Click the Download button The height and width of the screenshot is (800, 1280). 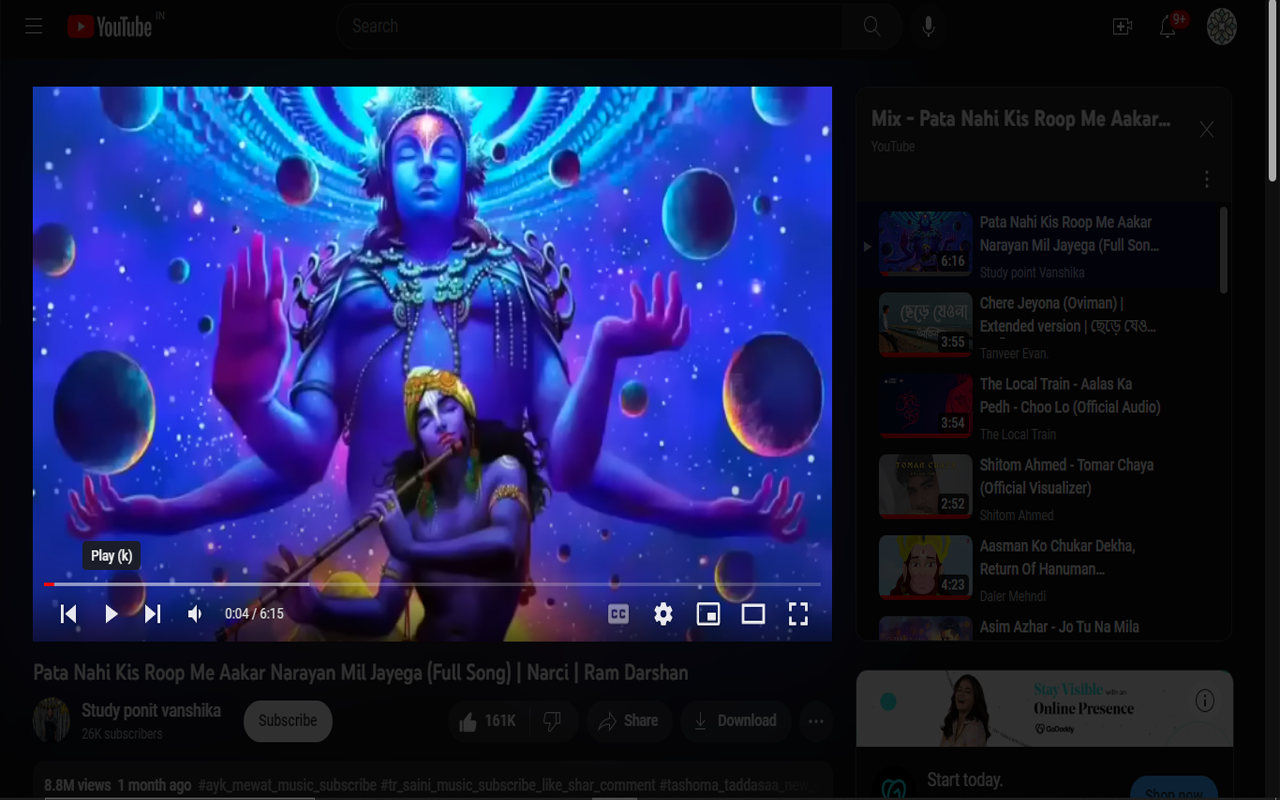pyautogui.click(x=735, y=721)
